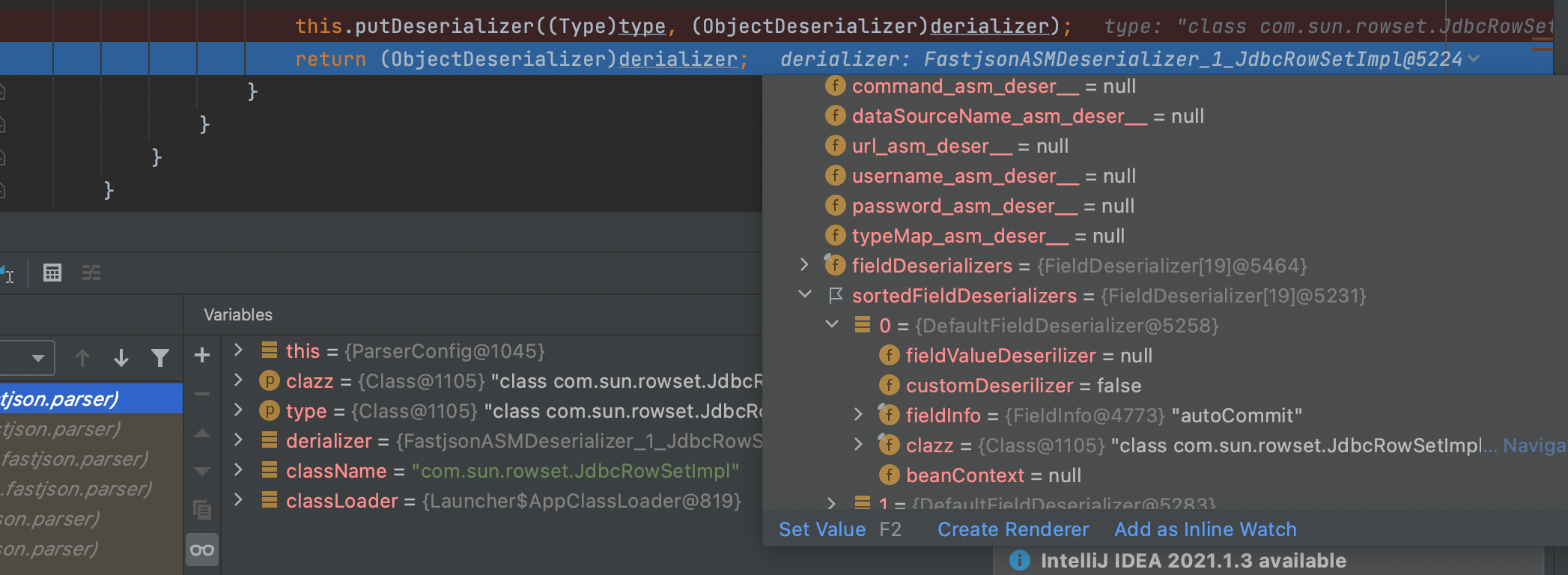The height and width of the screenshot is (575, 1568).
Task: Click the Navigate link beside clazz
Action: [x=1535, y=445]
